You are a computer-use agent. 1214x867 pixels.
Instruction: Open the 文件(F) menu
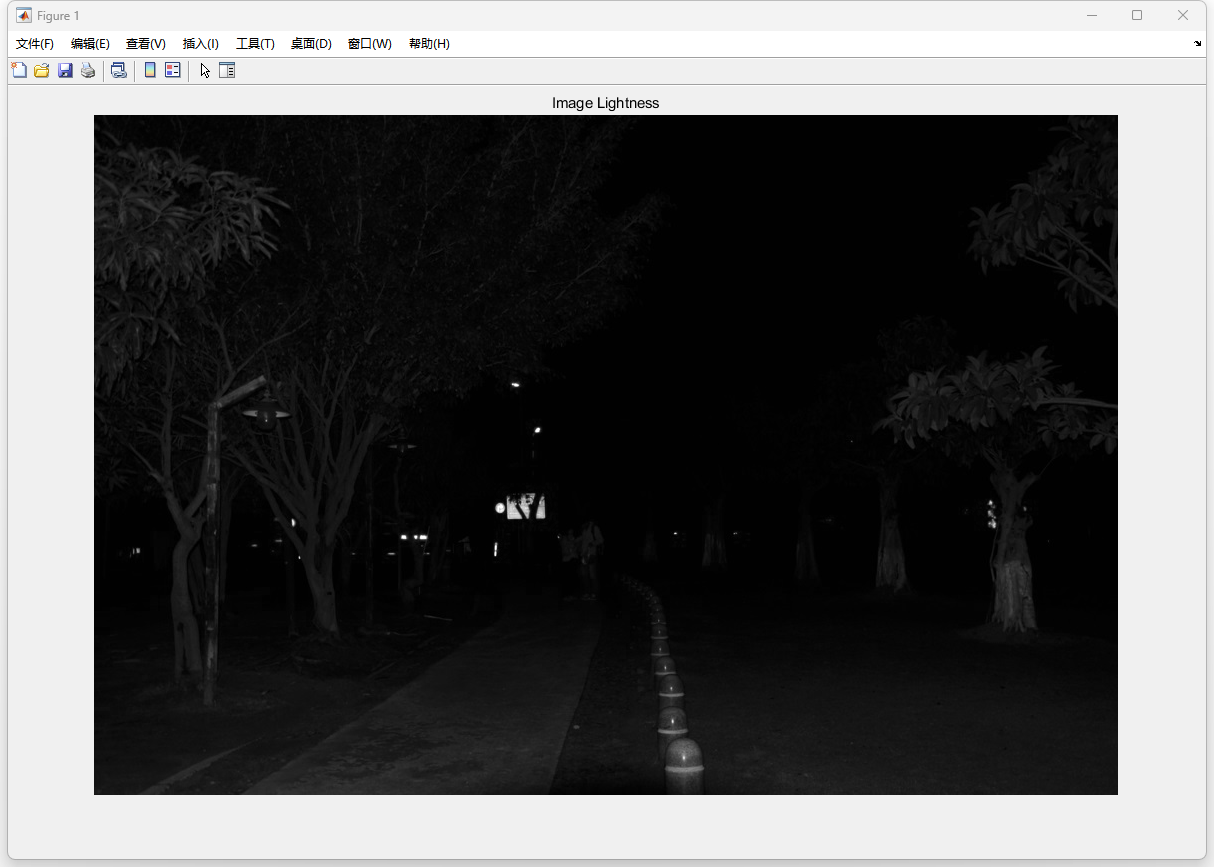35,44
